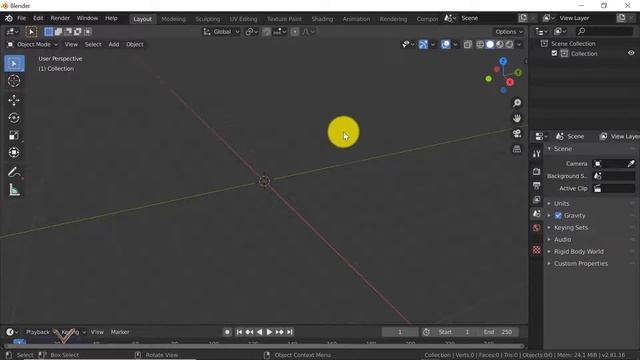Screen dimensions: 640x360
Task: Open the File menu
Action: tap(22, 18)
